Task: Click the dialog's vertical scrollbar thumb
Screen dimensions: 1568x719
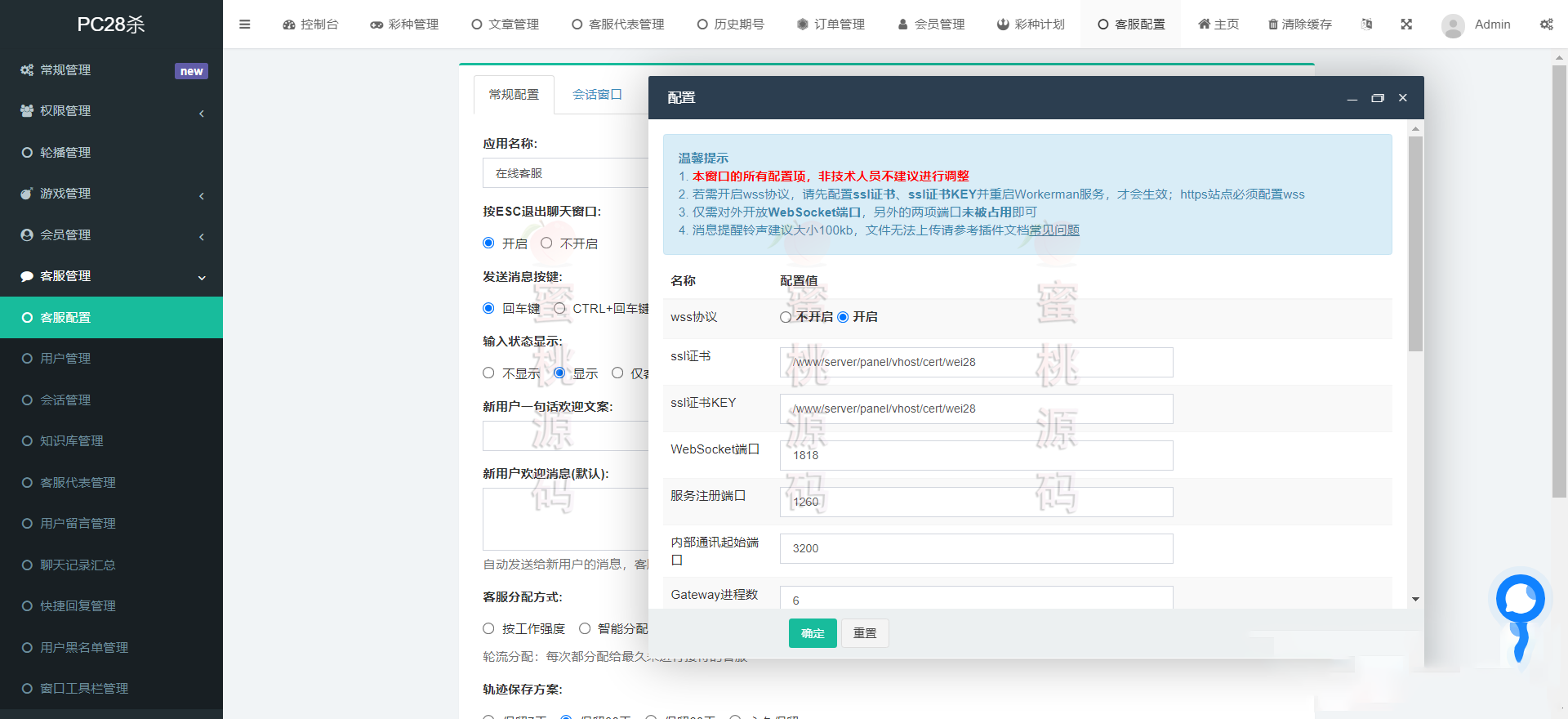Action: (1415, 243)
